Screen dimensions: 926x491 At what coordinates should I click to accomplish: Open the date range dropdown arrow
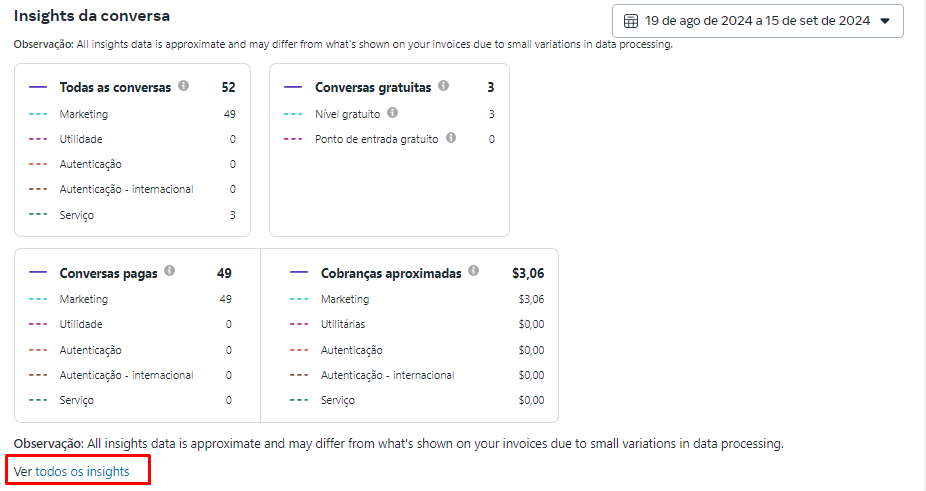884,21
